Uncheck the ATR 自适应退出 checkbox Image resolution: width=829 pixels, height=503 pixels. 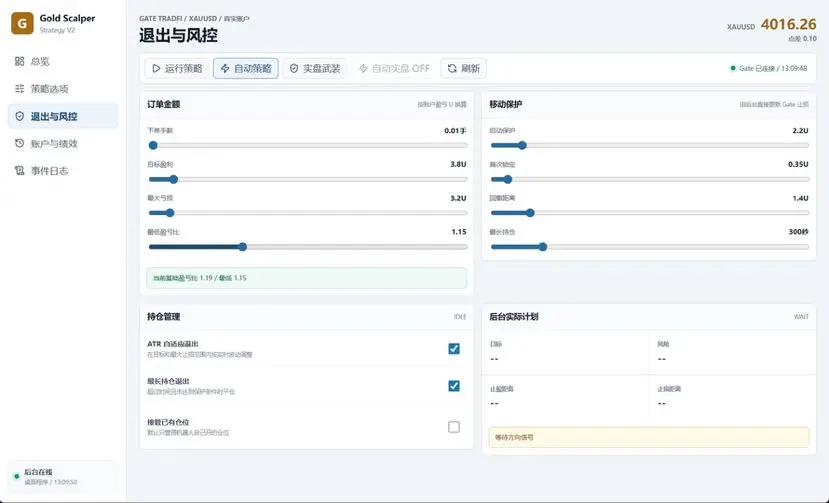[454, 349]
